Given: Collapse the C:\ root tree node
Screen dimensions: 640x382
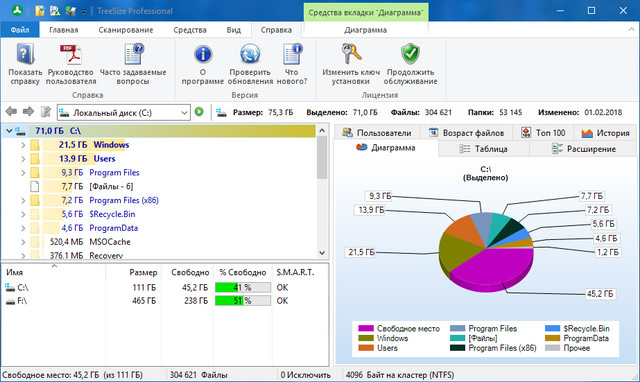Looking at the screenshot, I should (9, 131).
